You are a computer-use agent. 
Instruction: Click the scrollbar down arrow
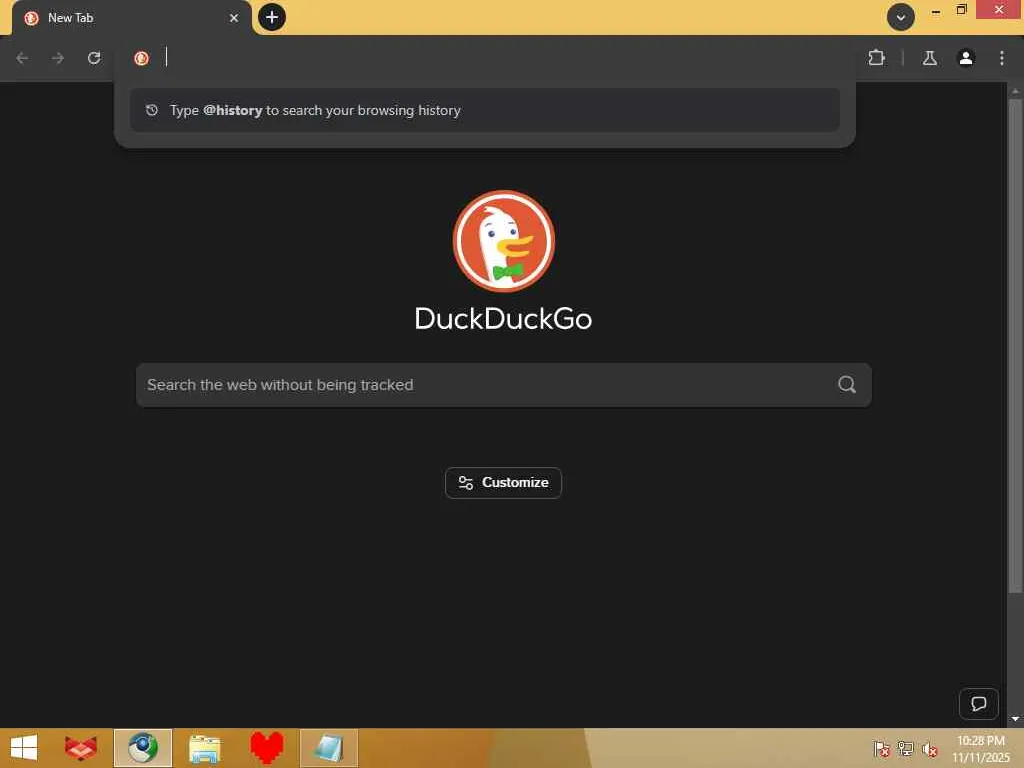point(1015,719)
